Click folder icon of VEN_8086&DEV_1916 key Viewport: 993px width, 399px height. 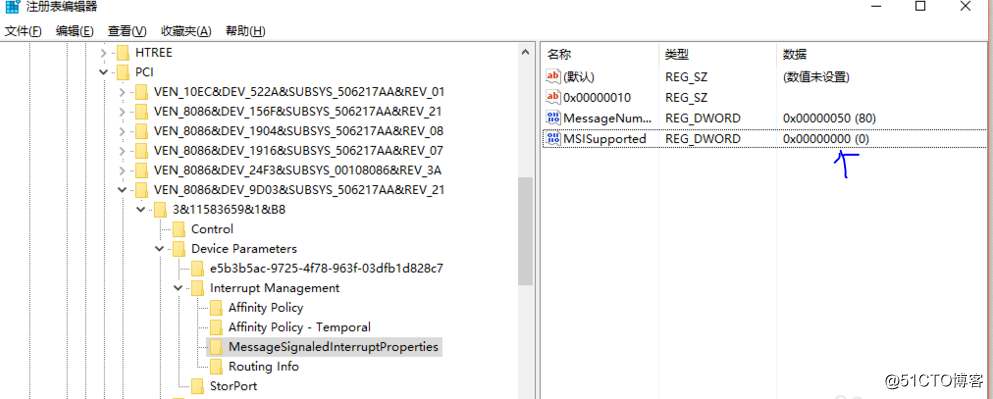(x=141, y=151)
